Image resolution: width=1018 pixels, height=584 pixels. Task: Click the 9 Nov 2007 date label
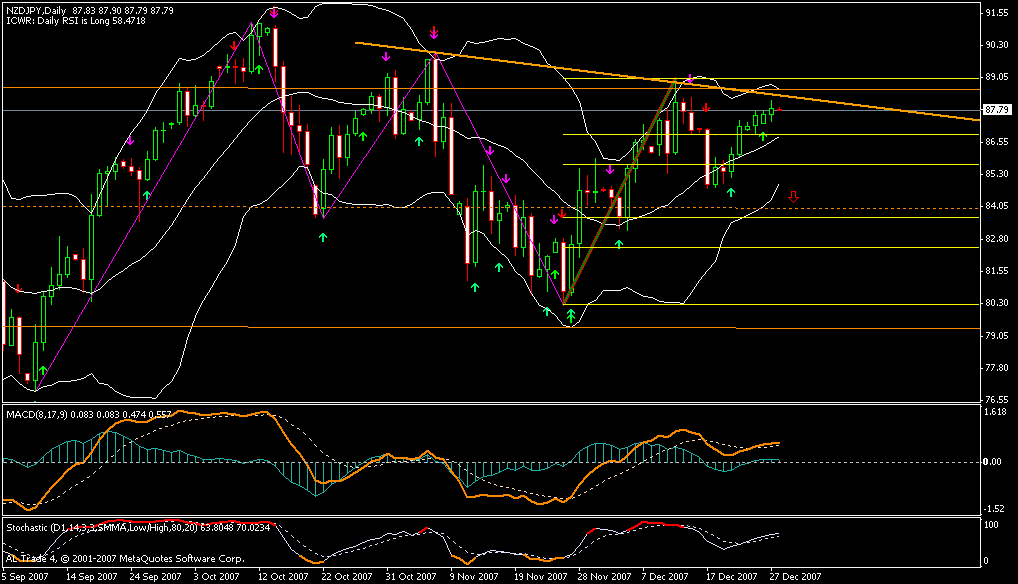pyautogui.click(x=474, y=576)
